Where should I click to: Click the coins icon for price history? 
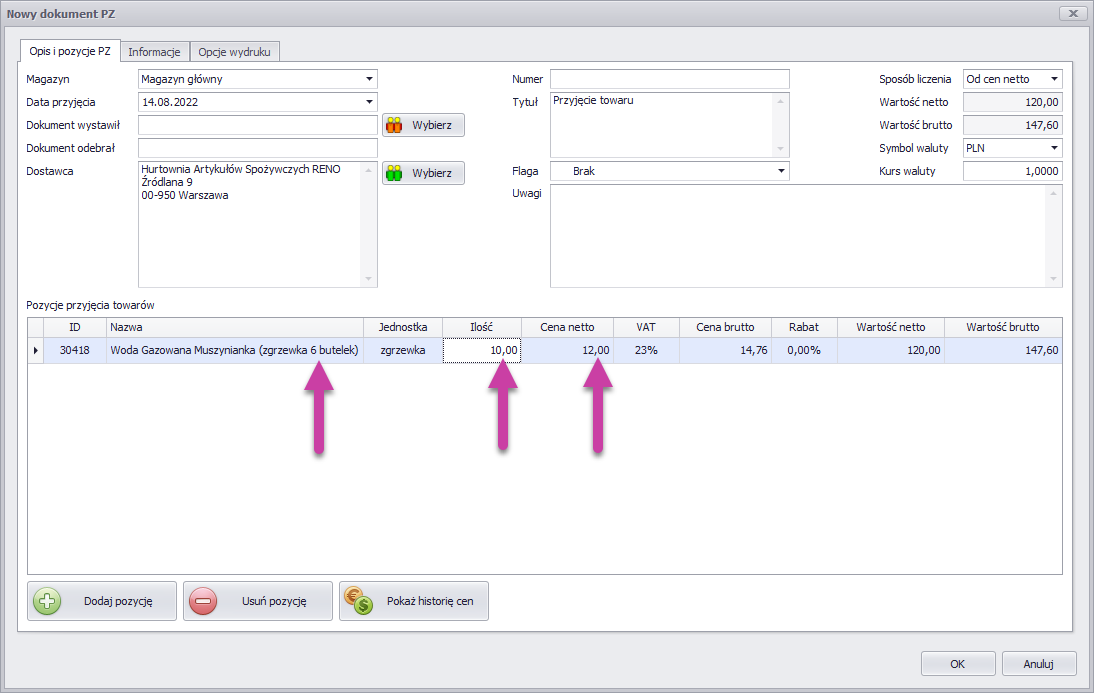coord(359,601)
